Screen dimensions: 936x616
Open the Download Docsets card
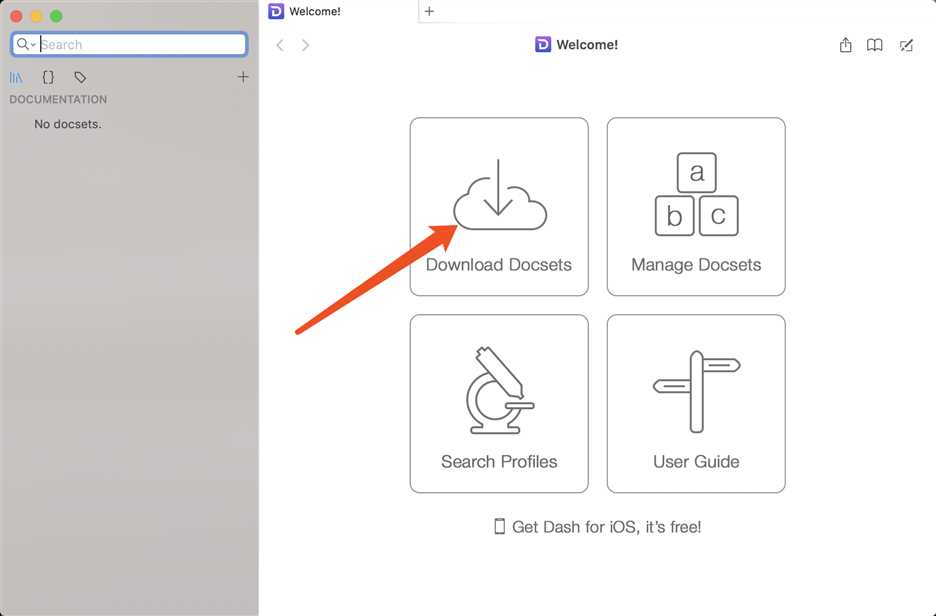click(x=499, y=207)
